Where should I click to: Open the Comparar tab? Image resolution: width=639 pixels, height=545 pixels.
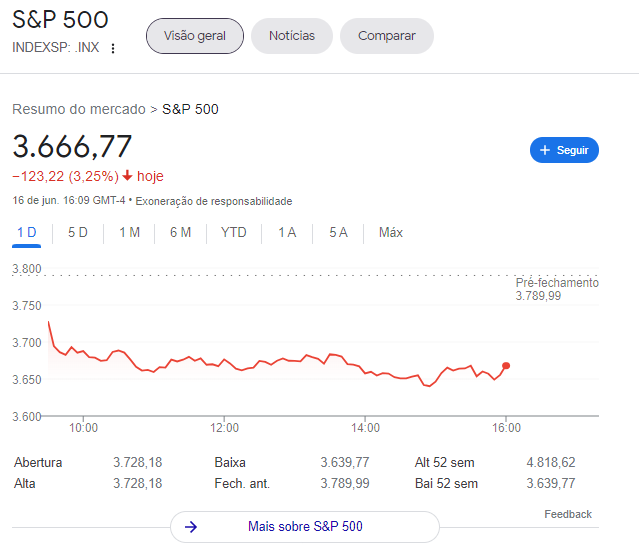386,36
